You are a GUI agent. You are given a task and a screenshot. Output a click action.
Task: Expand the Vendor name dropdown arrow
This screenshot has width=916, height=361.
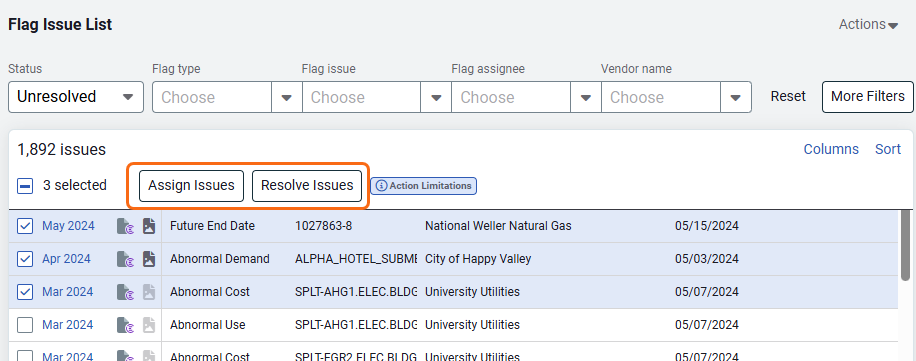coord(735,97)
